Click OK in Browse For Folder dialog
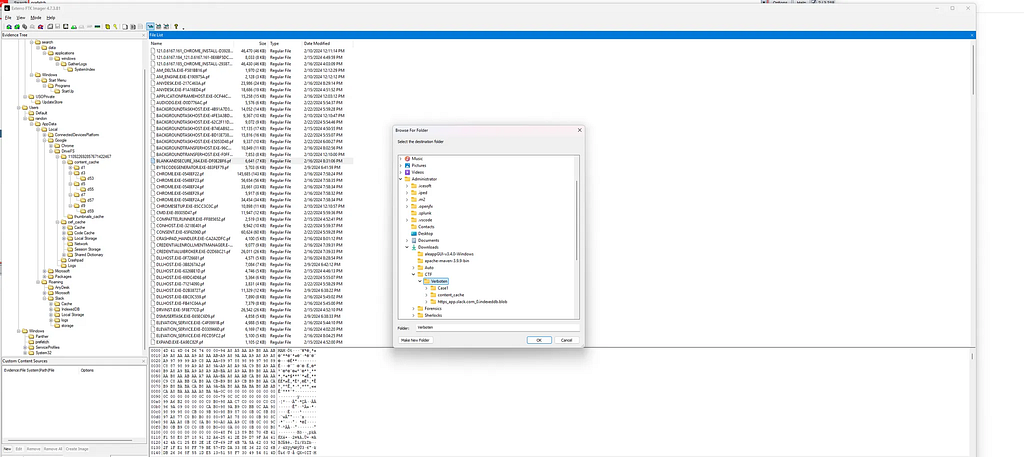The width and height of the screenshot is (1024, 457). [539, 340]
